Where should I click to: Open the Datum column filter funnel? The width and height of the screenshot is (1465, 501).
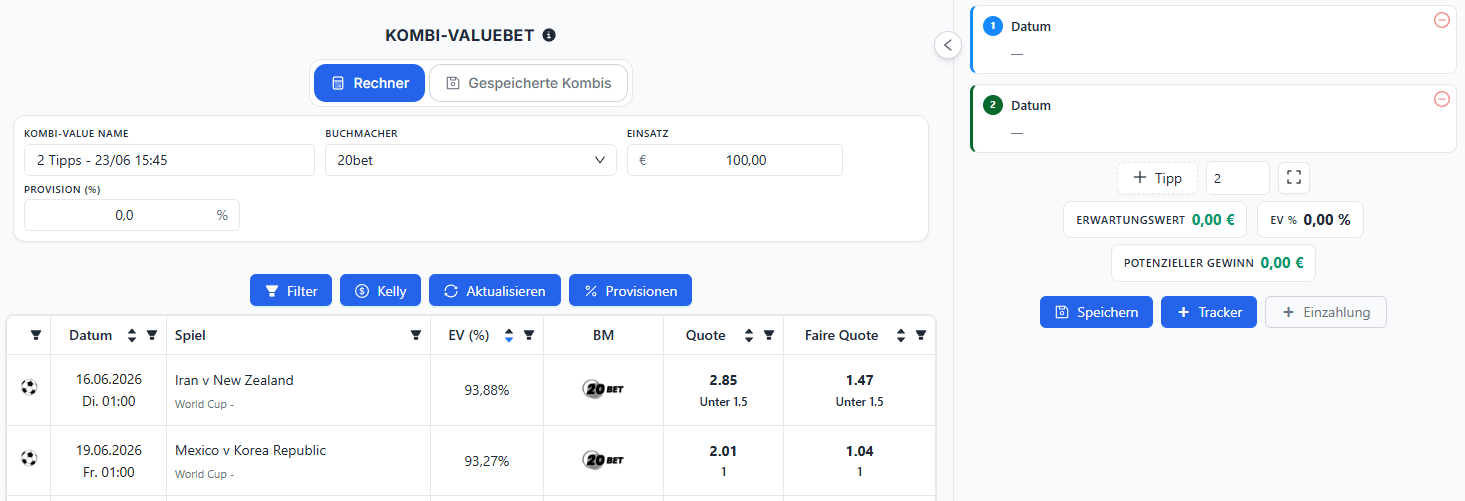coord(152,336)
